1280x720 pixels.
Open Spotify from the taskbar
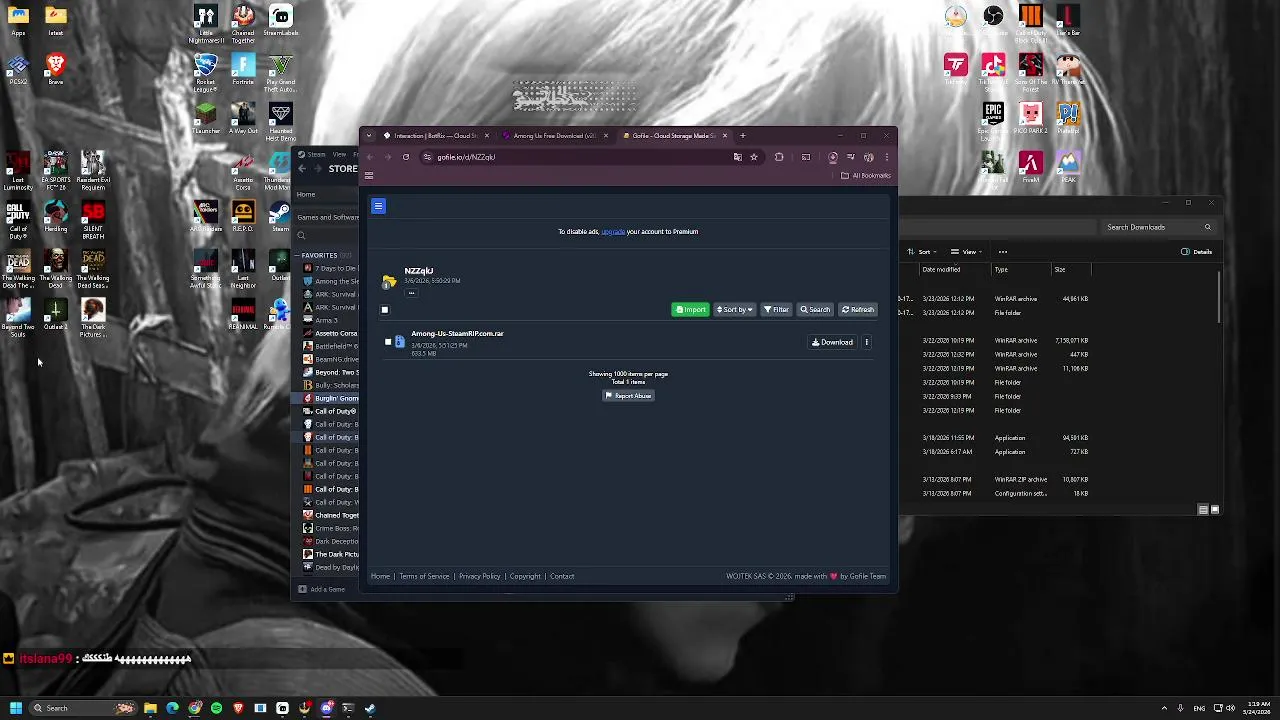point(216,708)
